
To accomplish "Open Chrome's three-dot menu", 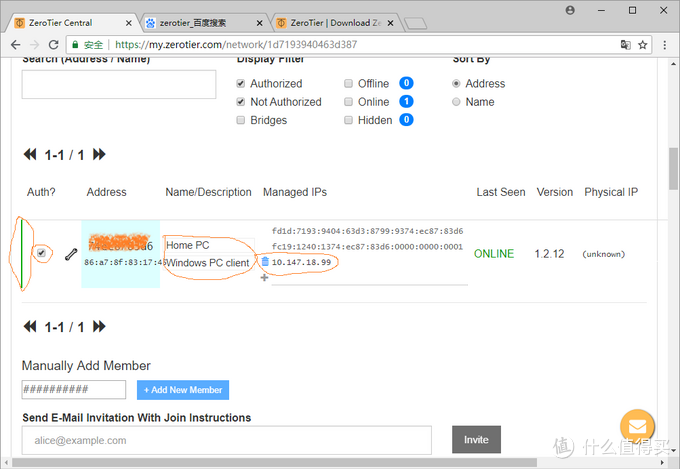I will 664,45.
